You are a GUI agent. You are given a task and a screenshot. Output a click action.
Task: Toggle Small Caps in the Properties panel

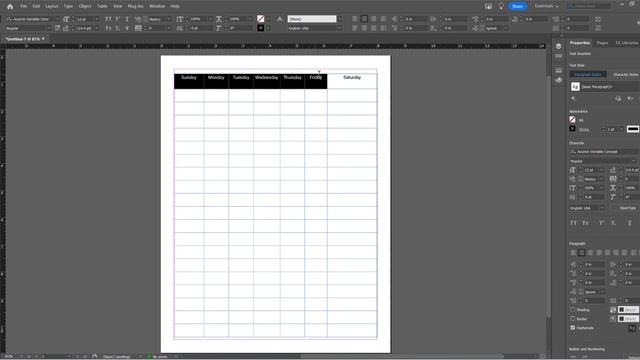pyautogui.click(x=585, y=223)
